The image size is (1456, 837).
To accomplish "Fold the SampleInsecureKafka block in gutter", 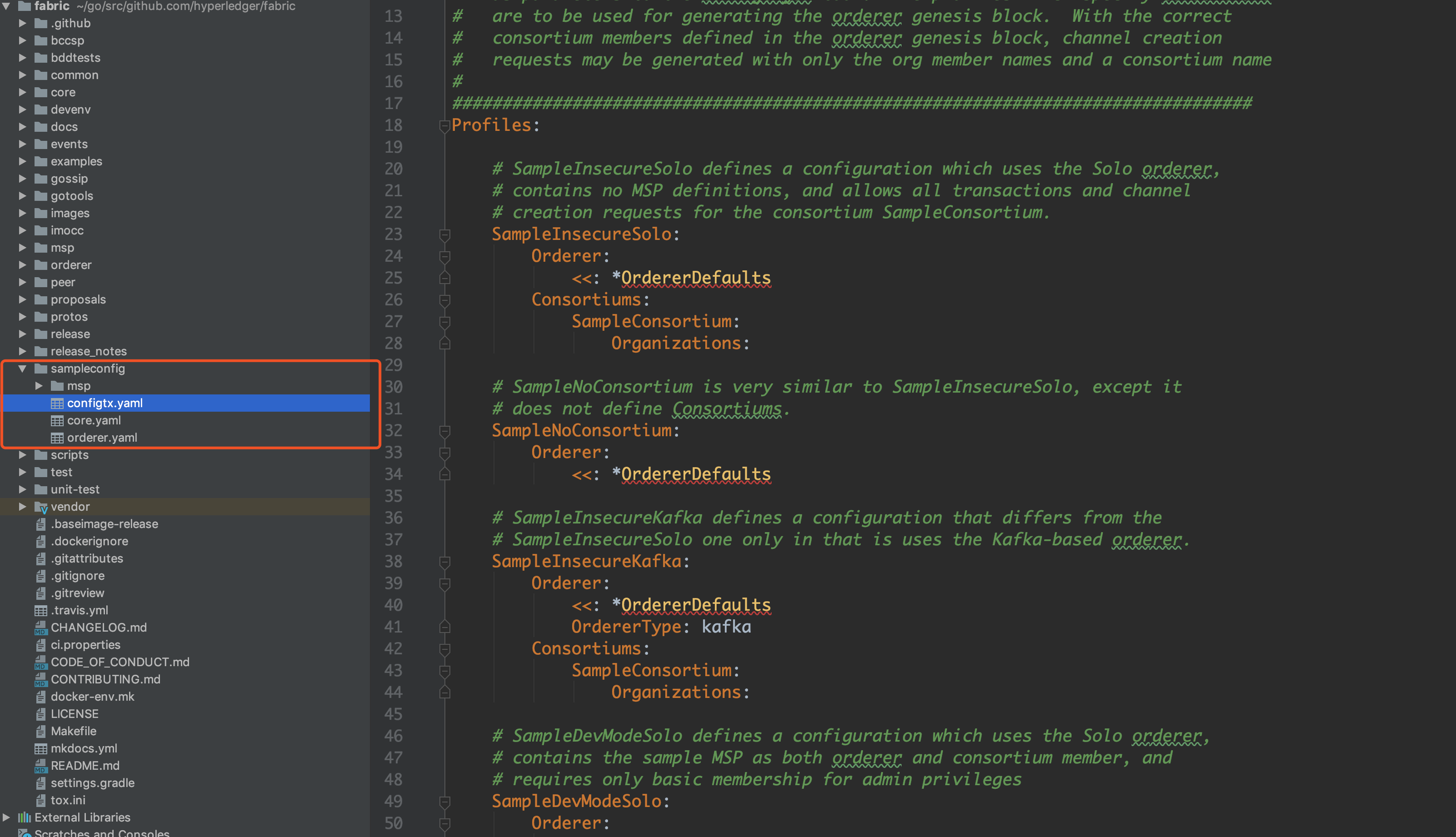I will click(x=444, y=562).
